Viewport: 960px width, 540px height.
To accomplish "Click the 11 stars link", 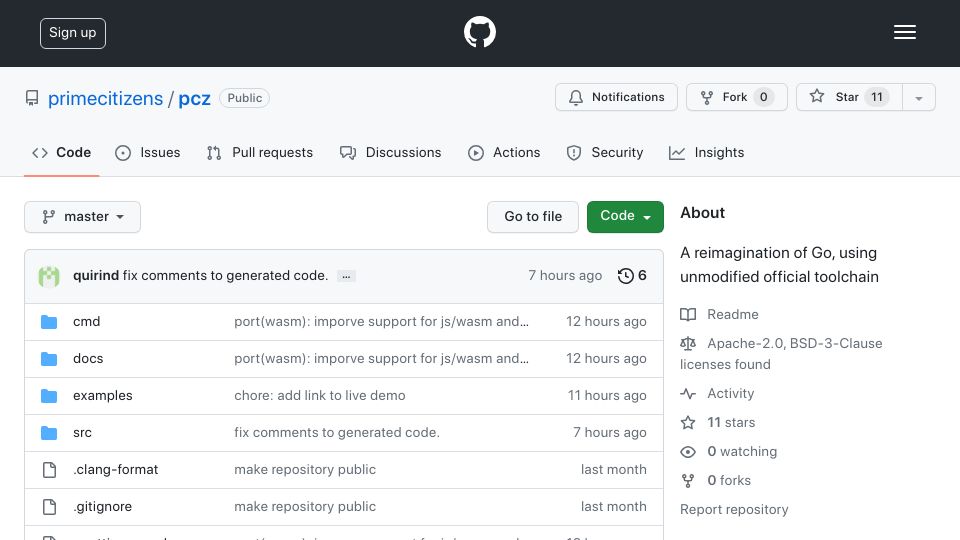I will pos(731,422).
